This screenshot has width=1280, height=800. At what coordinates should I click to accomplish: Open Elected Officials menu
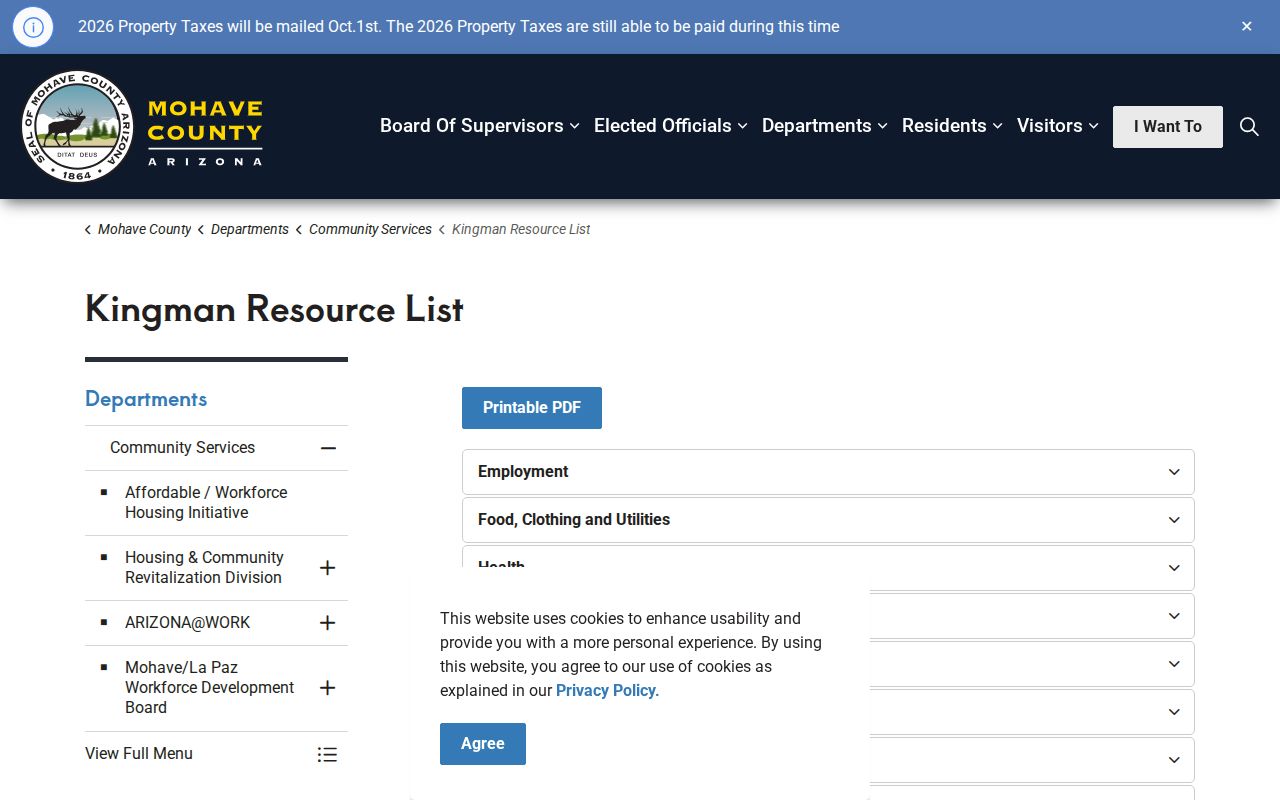(671, 126)
